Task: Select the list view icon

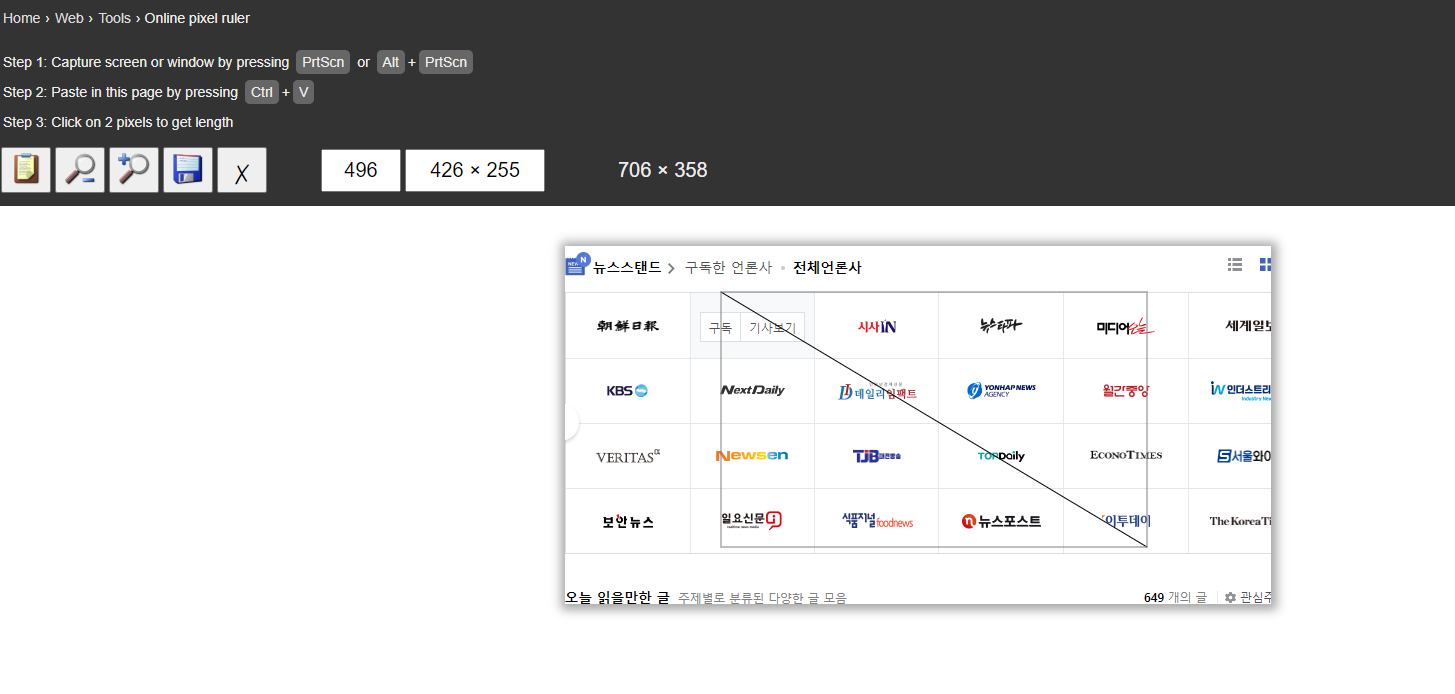Action: click(1235, 264)
